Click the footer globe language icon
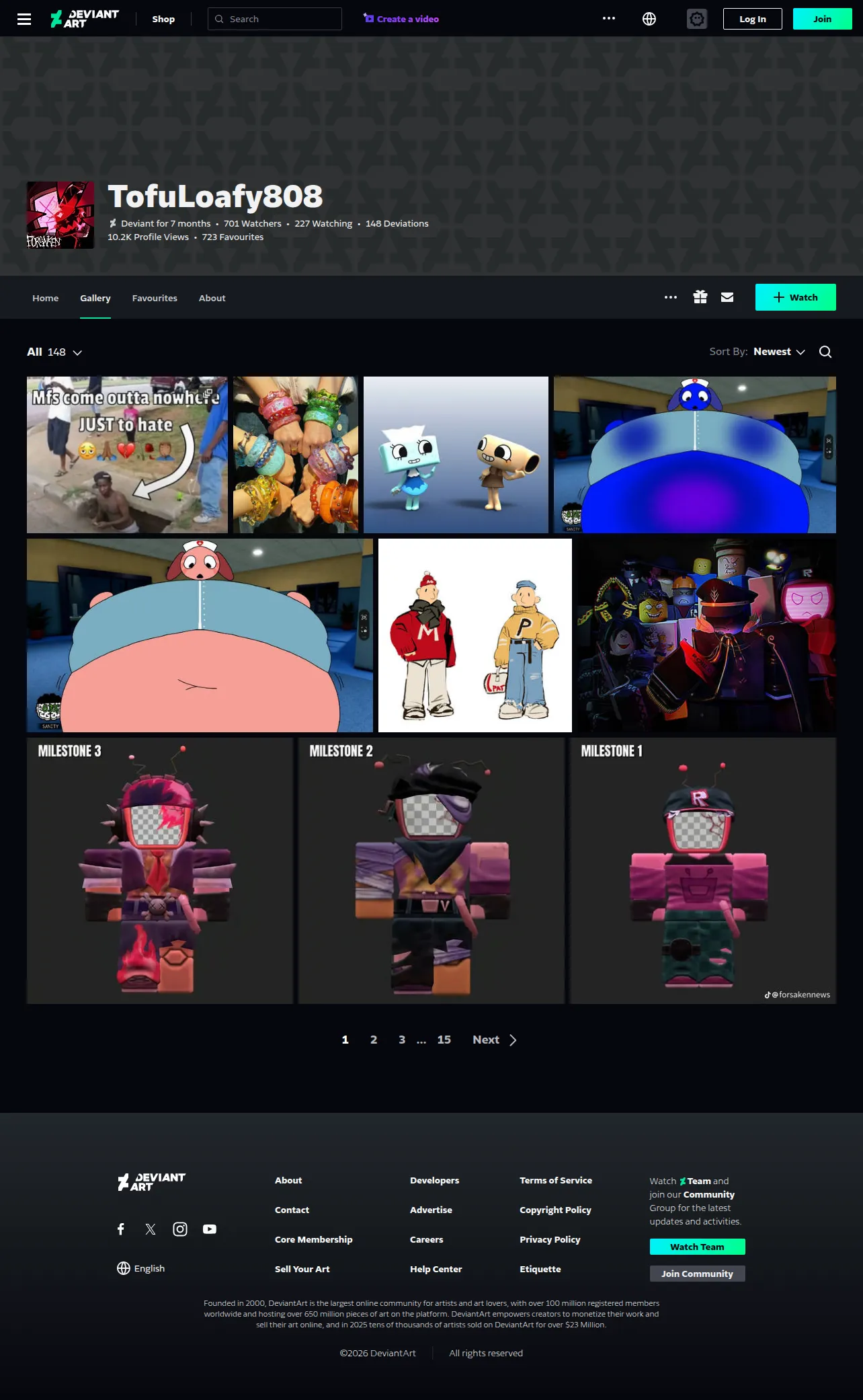Image resolution: width=863 pixels, height=1400 pixels. click(x=124, y=1268)
